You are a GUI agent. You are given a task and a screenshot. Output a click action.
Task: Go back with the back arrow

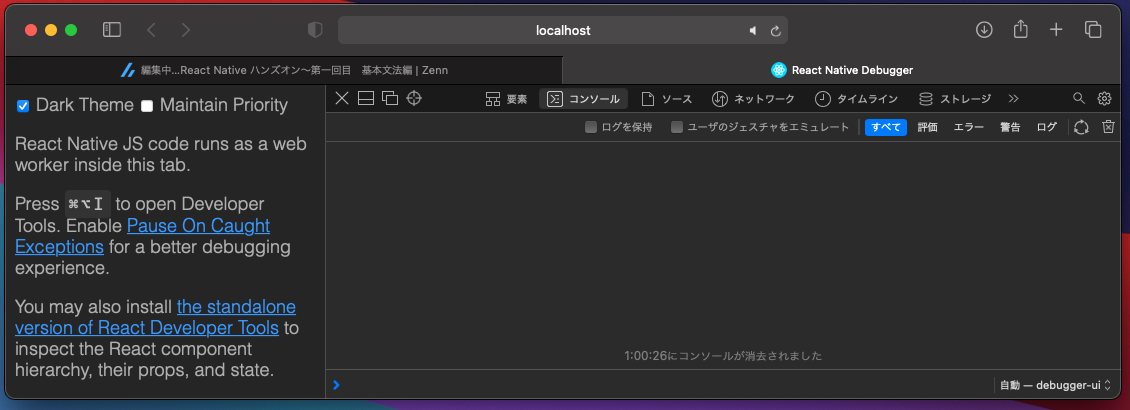151,30
